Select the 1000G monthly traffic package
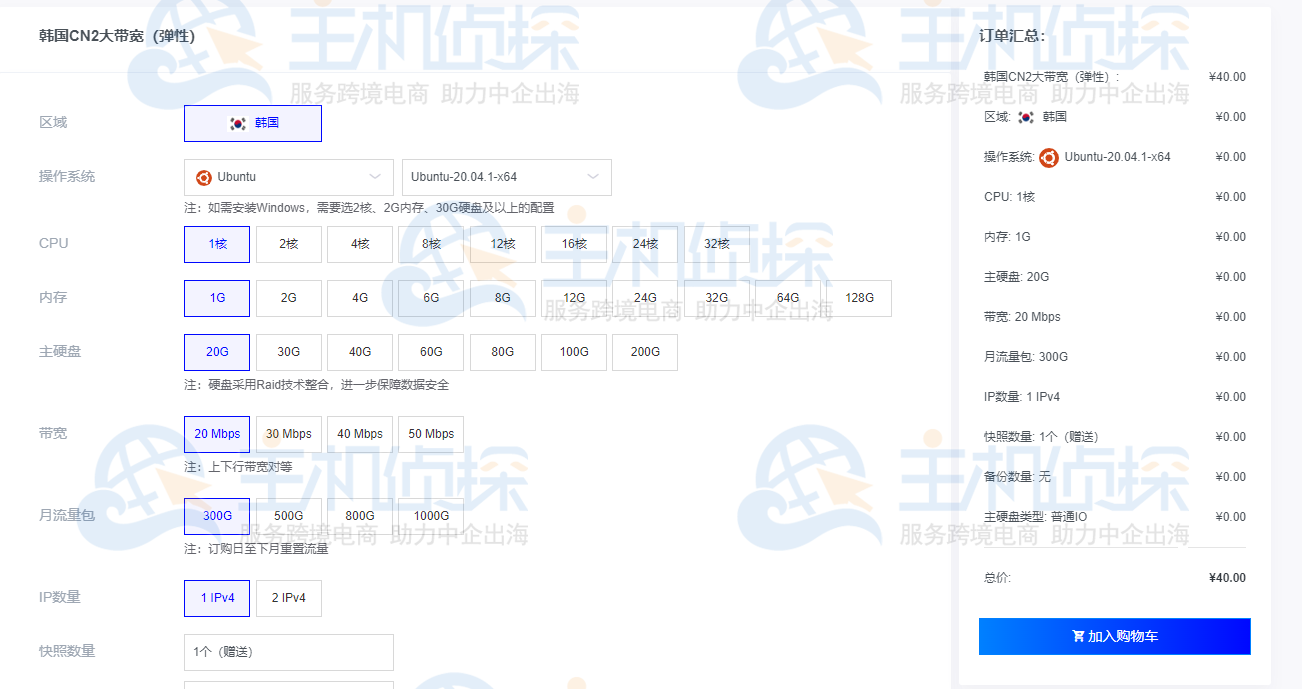The width and height of the screenshot is (1302, 689). click(431, 515)
